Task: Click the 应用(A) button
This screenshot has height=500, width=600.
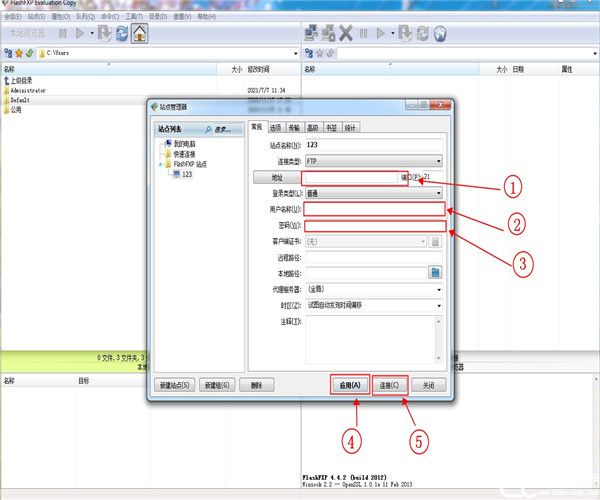Action: pos(349,385)
